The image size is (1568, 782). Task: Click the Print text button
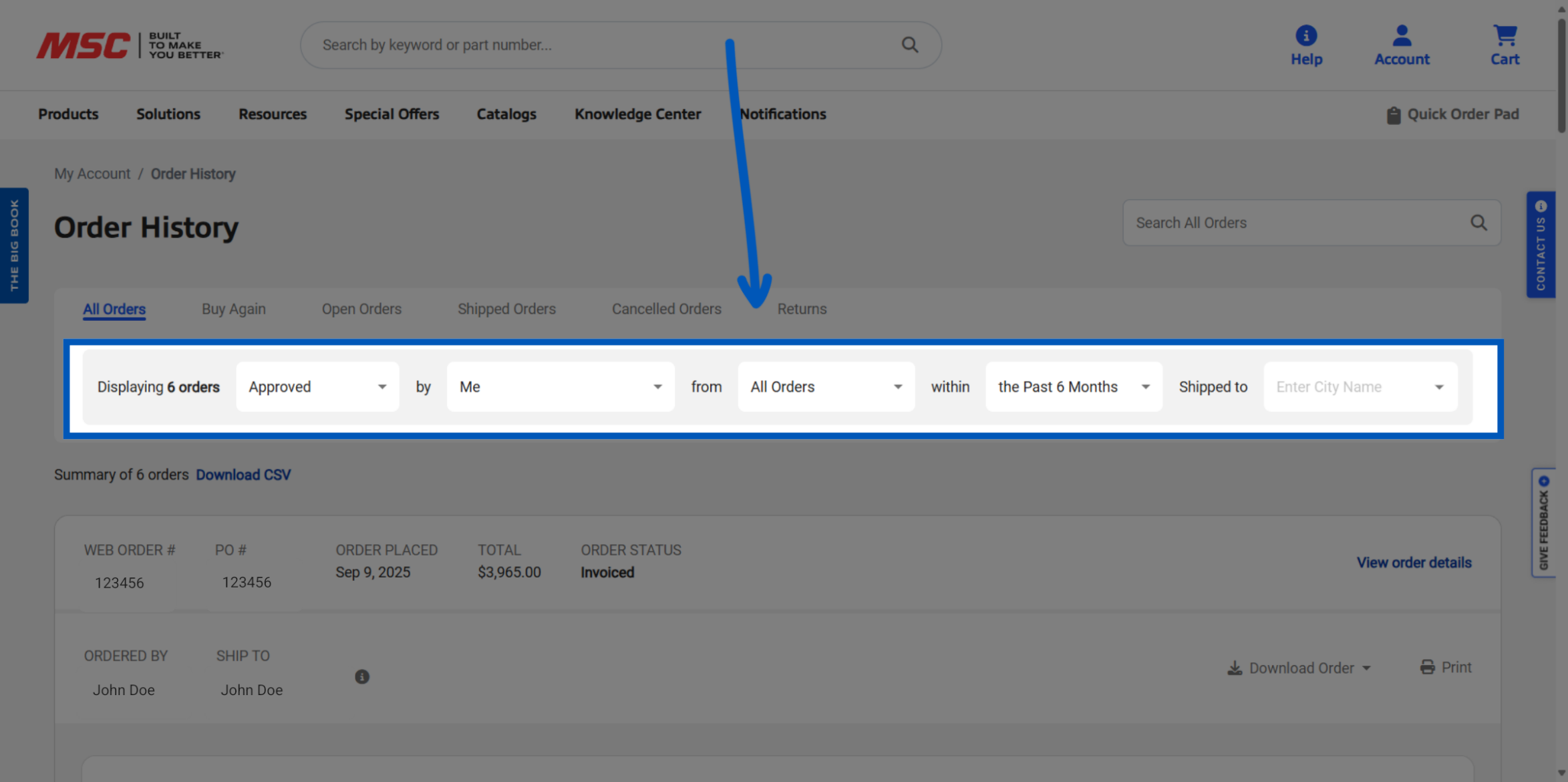pos(1456,667)
